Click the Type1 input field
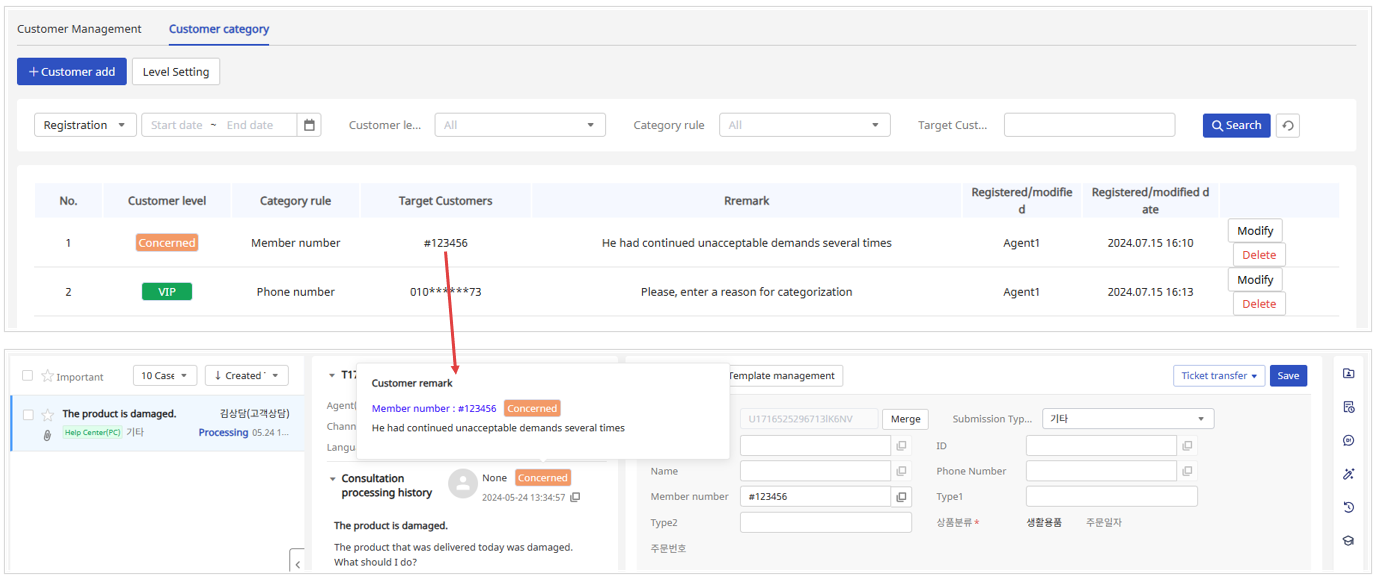This screenshot has height=579, width=1376. click(x=1111, y=497)
